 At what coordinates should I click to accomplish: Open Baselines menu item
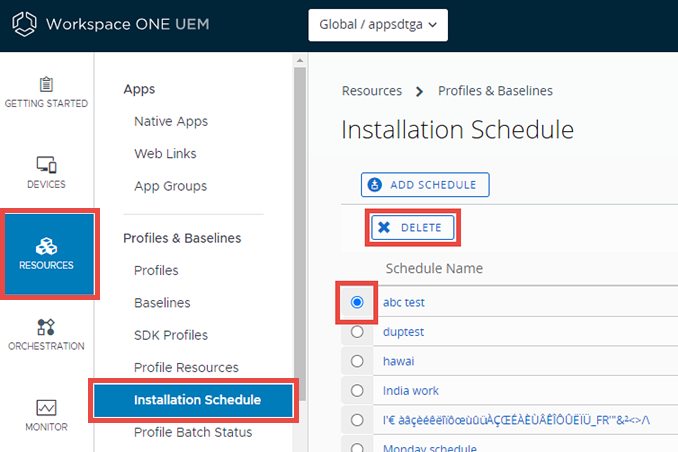[162, 303]
